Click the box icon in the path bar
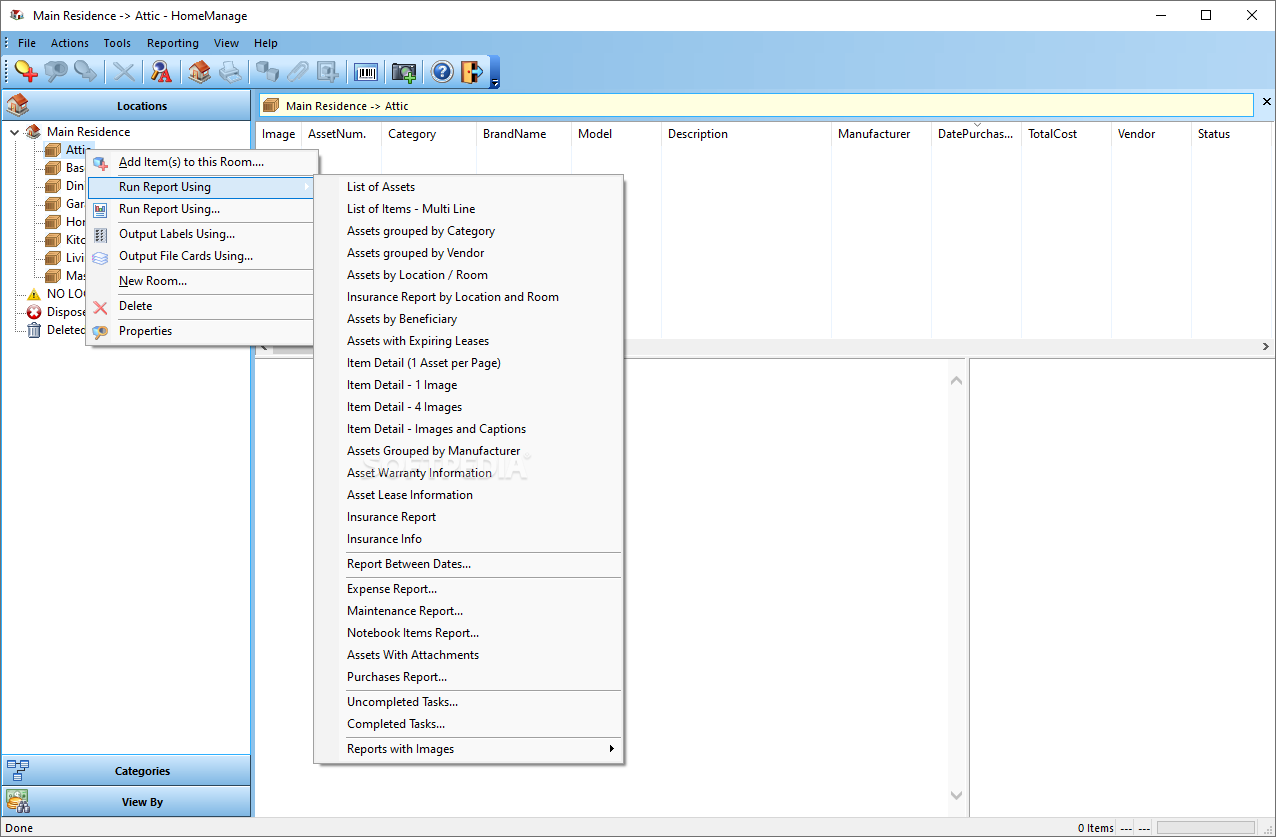The width and height of the screenshot is (1276, 837). tap(270, 105)
